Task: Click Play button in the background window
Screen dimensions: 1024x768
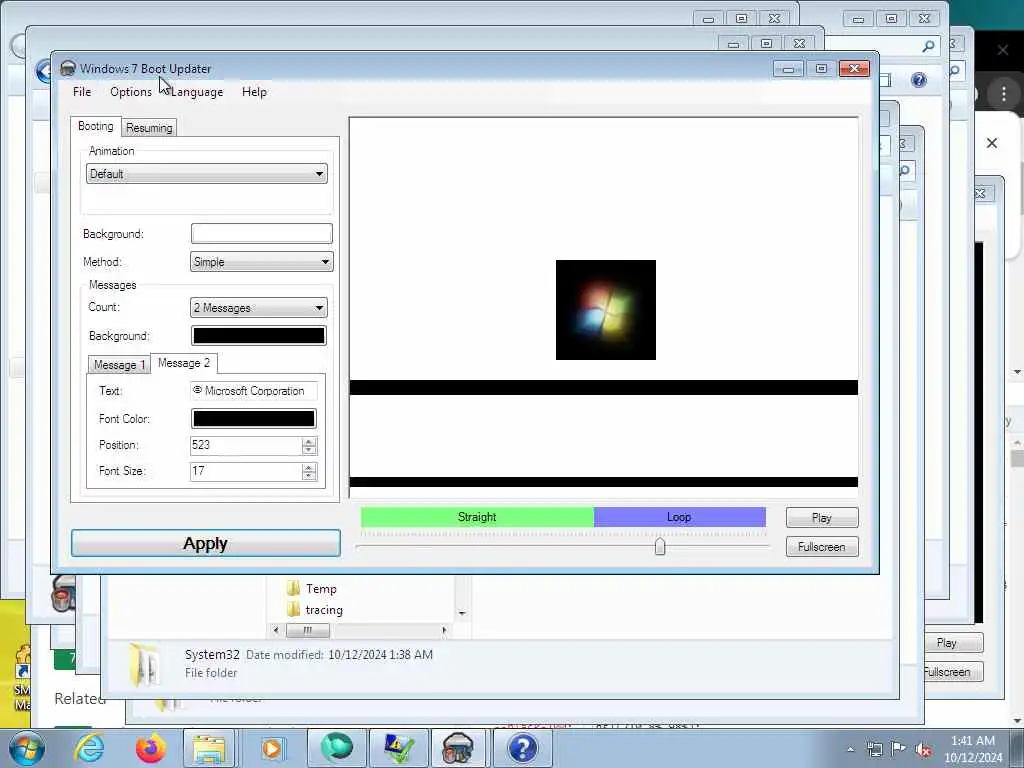Action: pos(946,643)
